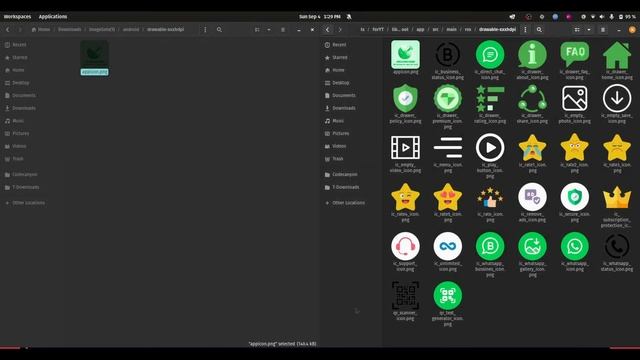Viewport: 640px width, 360px height.
Task: Open search in the left file window
Action: point(219,30)
